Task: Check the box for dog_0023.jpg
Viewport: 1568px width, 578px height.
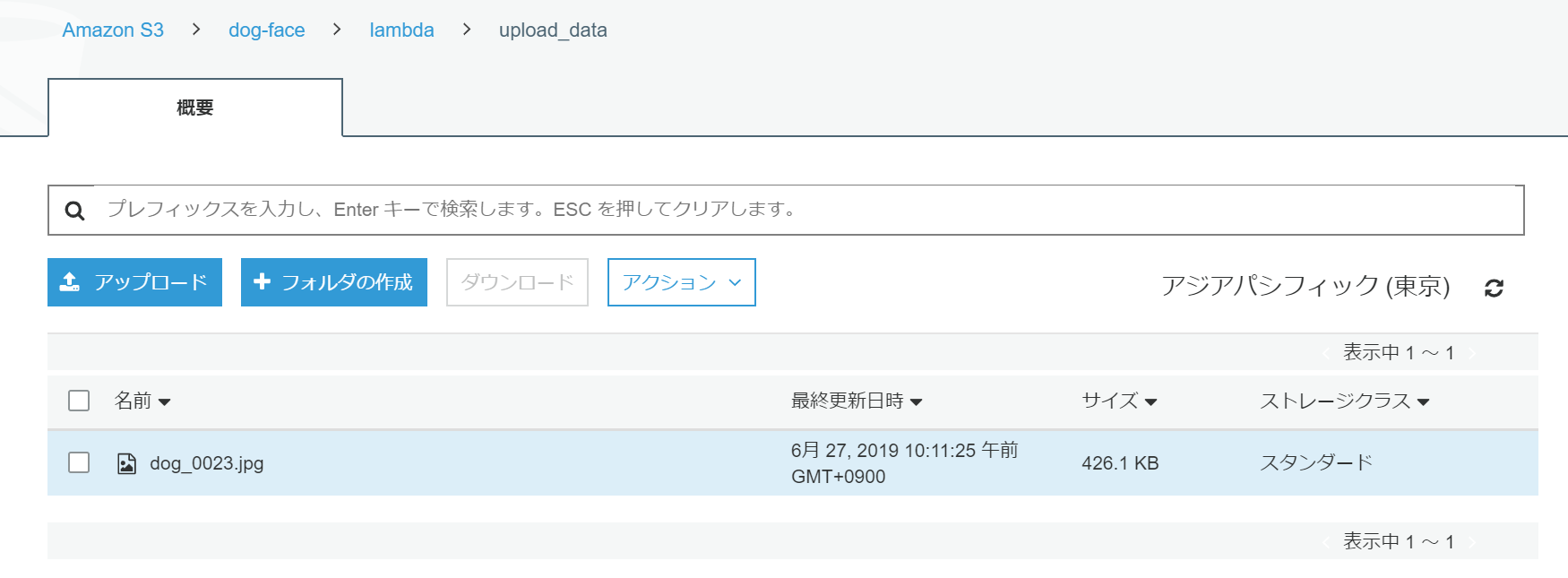Action: [x=79, y=462]
